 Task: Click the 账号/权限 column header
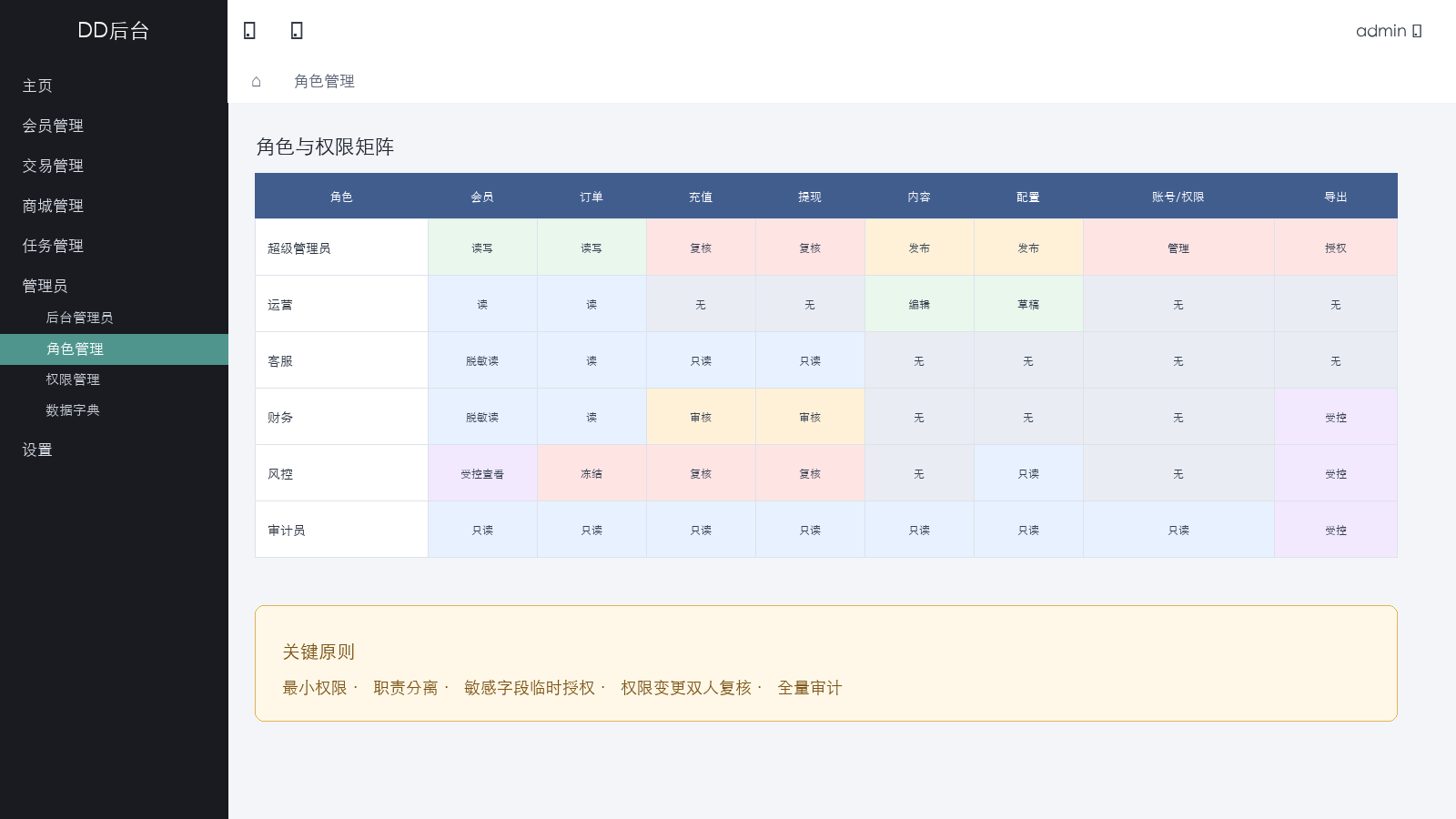1178,197
